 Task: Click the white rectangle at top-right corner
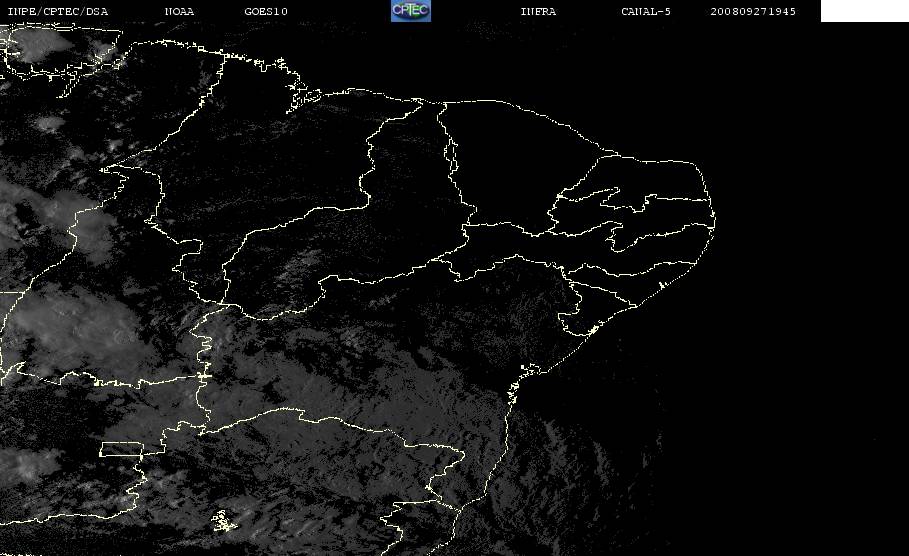864,11
